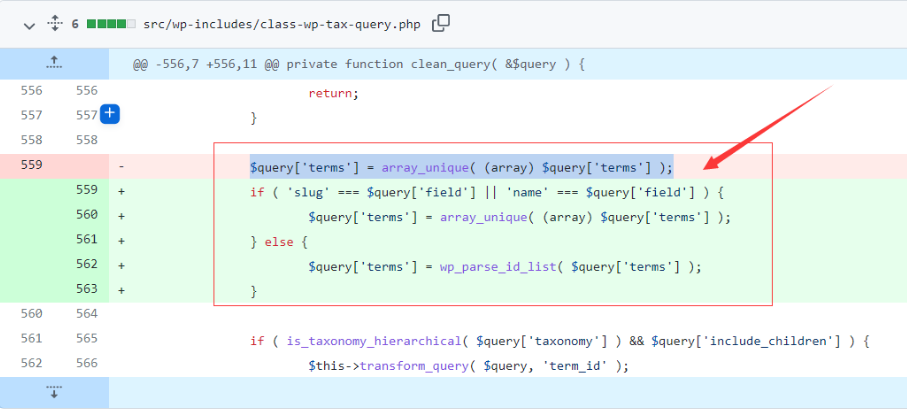Click the minus marker on deleted line
Viewport: 907px width, 413px height.
(121, 167)
